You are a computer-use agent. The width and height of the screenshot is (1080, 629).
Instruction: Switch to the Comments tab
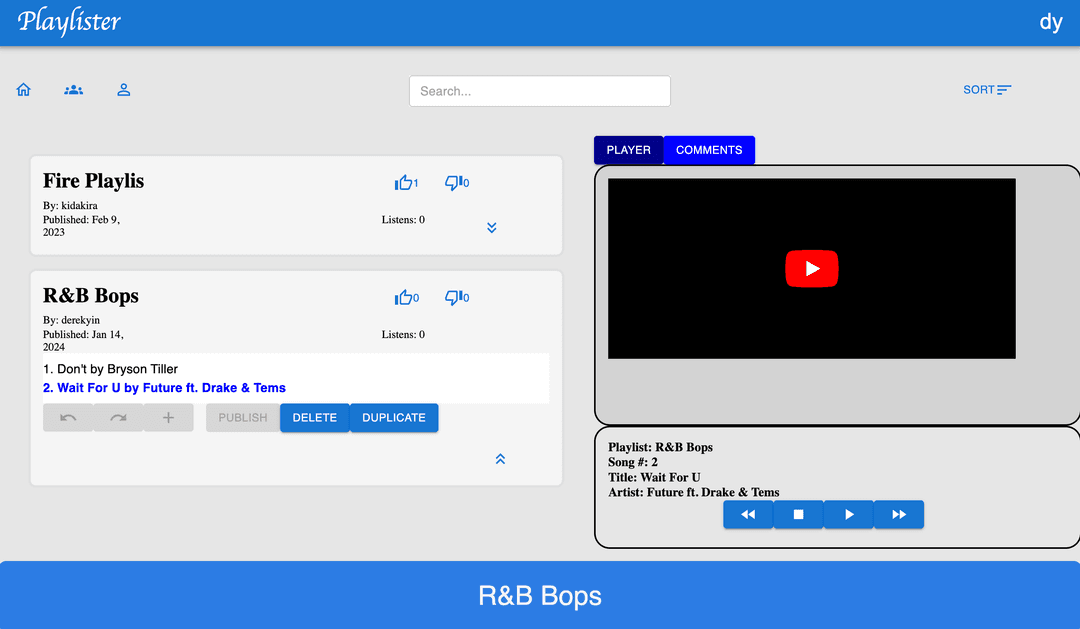(709, 150)
